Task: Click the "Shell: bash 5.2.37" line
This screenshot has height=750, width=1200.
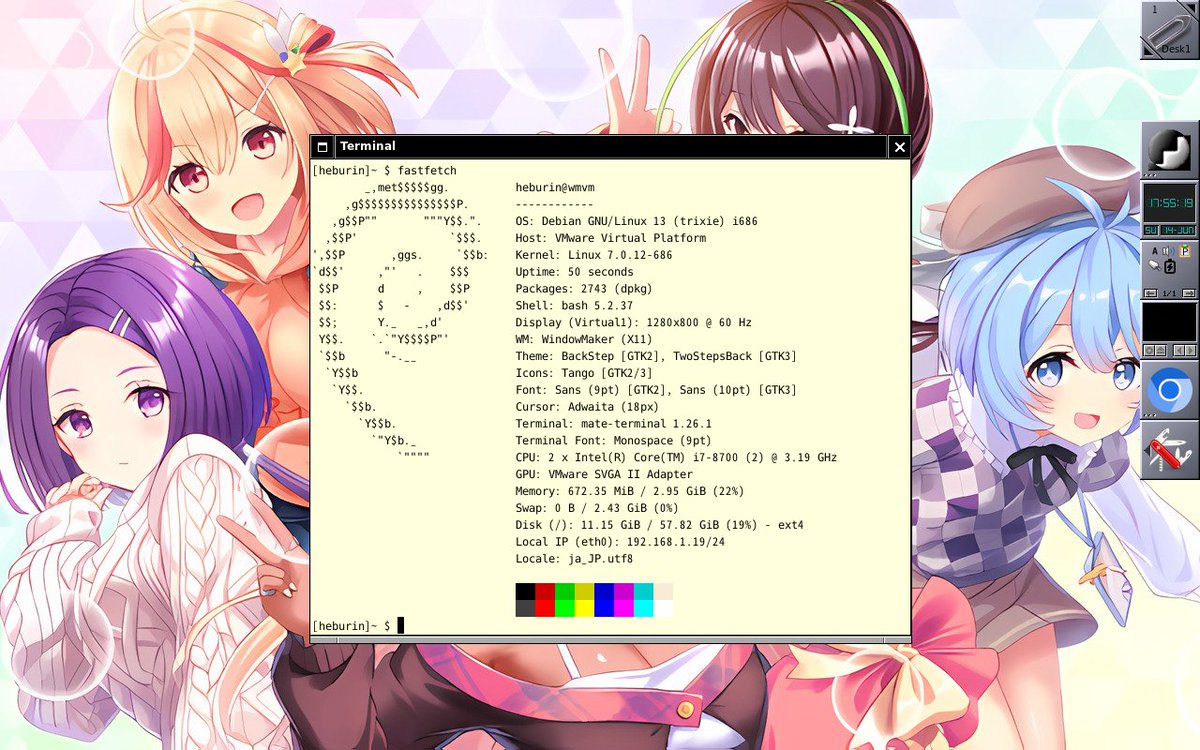Action: point(574,306)
